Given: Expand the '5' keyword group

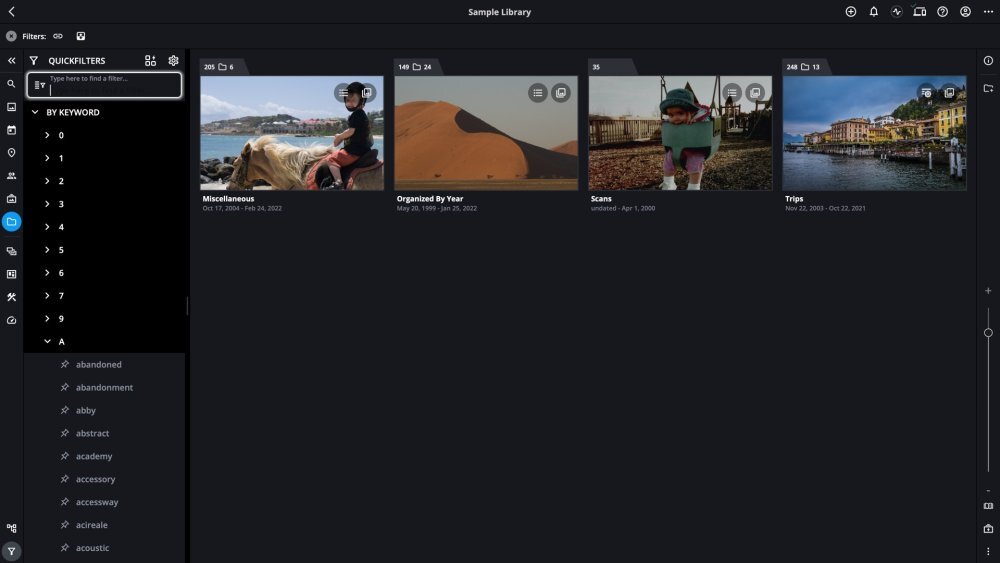Looking at the screenshot, I should (x=47, y=250).
